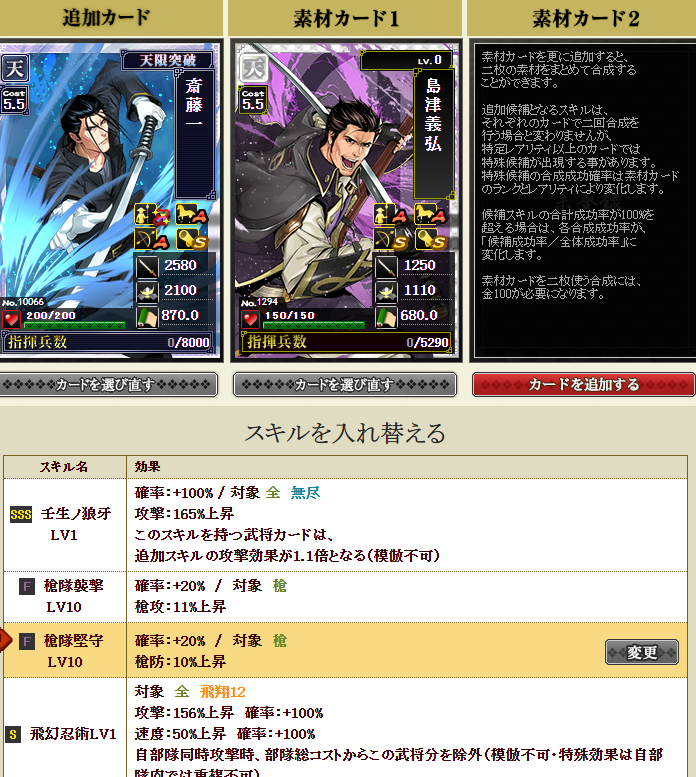Click the 天 rarity badge on 島津義弘 card
Viewport: 696px width, 777px height.
[253, 68]
